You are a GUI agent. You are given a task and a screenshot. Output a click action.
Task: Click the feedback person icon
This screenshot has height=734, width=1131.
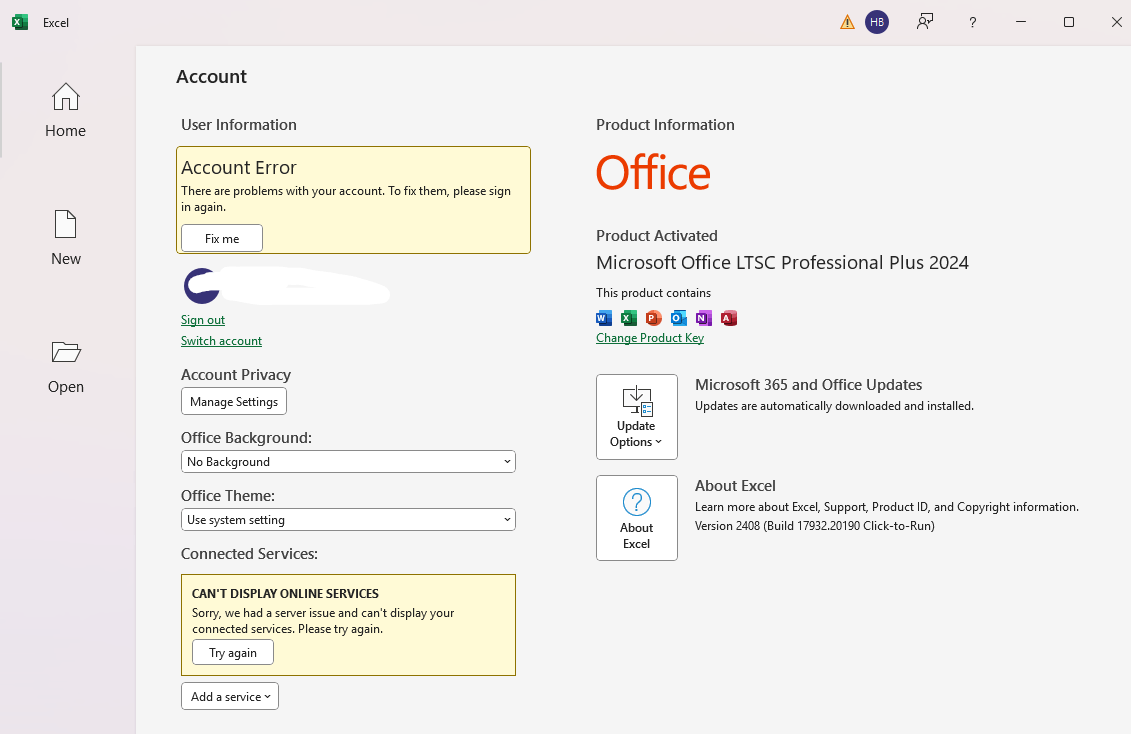(x=925, y=22)
